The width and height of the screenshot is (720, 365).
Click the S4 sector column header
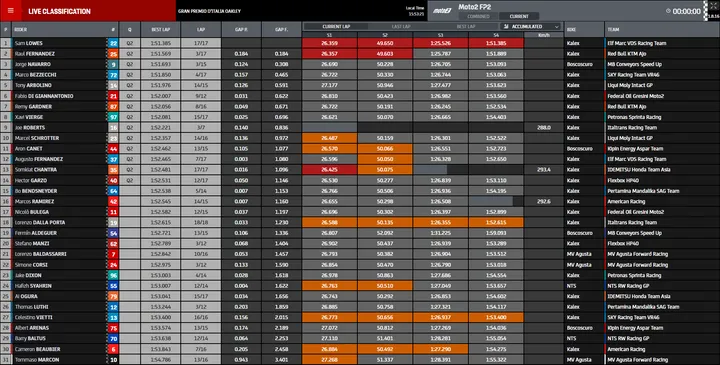click(496, 35)
